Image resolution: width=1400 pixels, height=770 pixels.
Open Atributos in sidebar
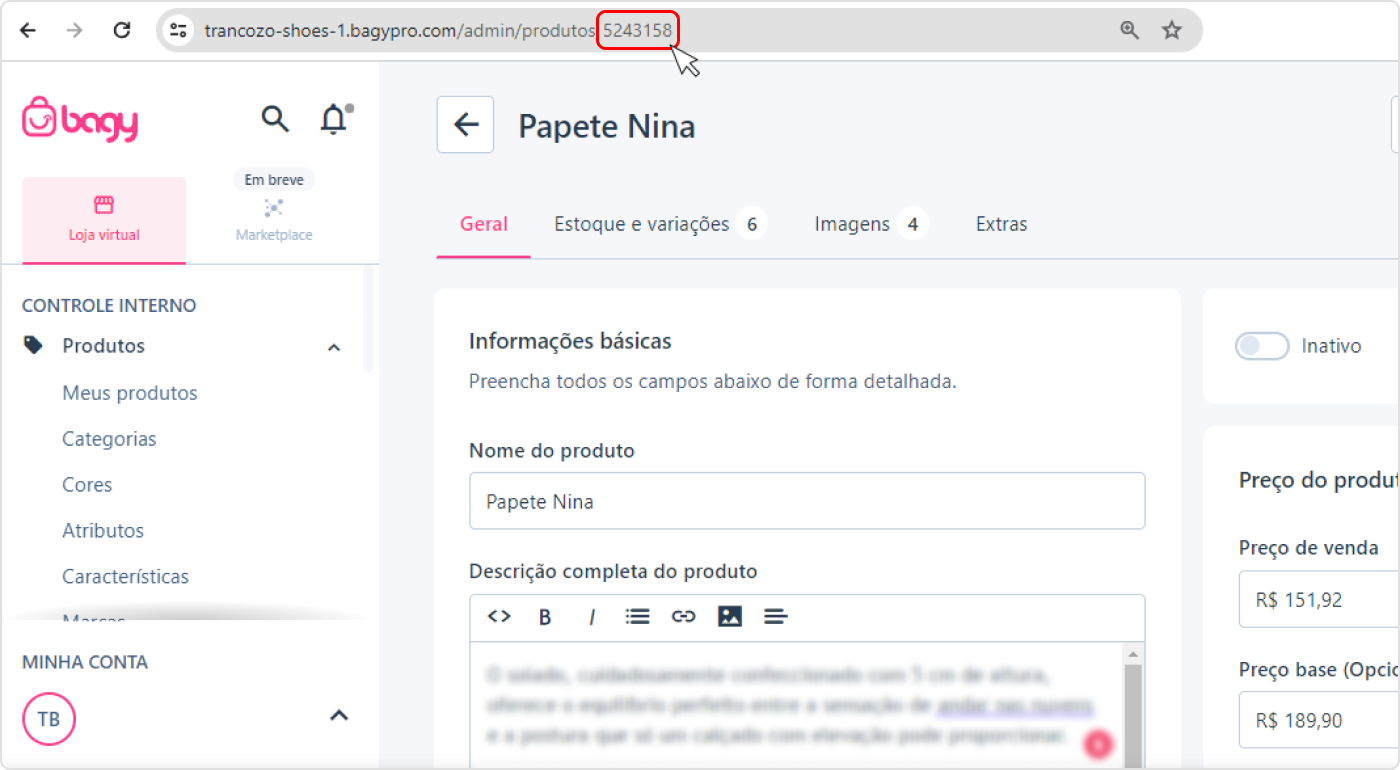pyautogui.click(x=103, y=531)
